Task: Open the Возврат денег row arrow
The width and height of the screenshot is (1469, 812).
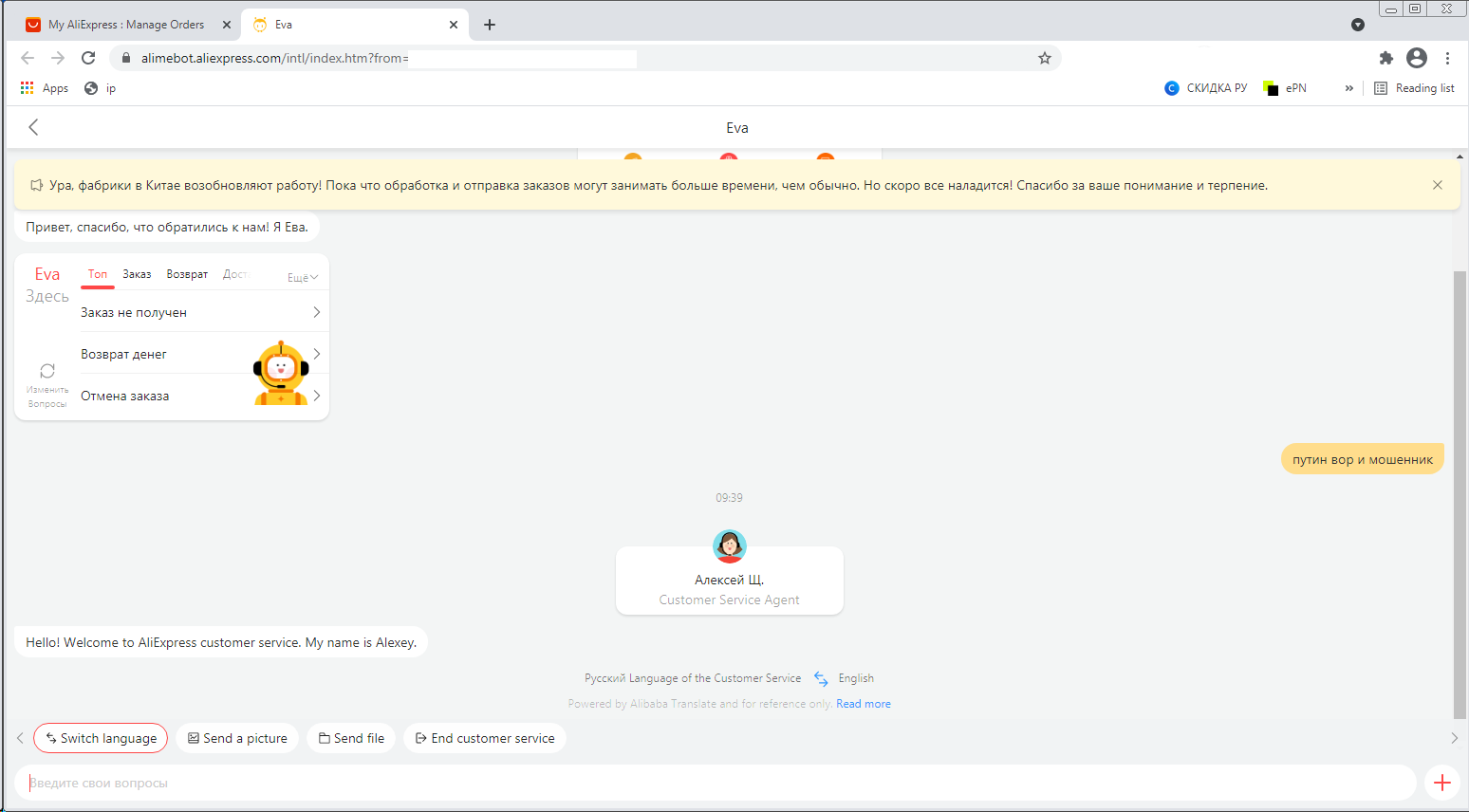Action: [317, 354]
